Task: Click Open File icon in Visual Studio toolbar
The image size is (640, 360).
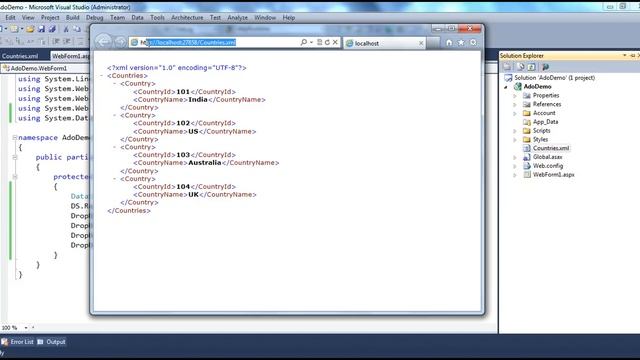Action: point(30,29)
